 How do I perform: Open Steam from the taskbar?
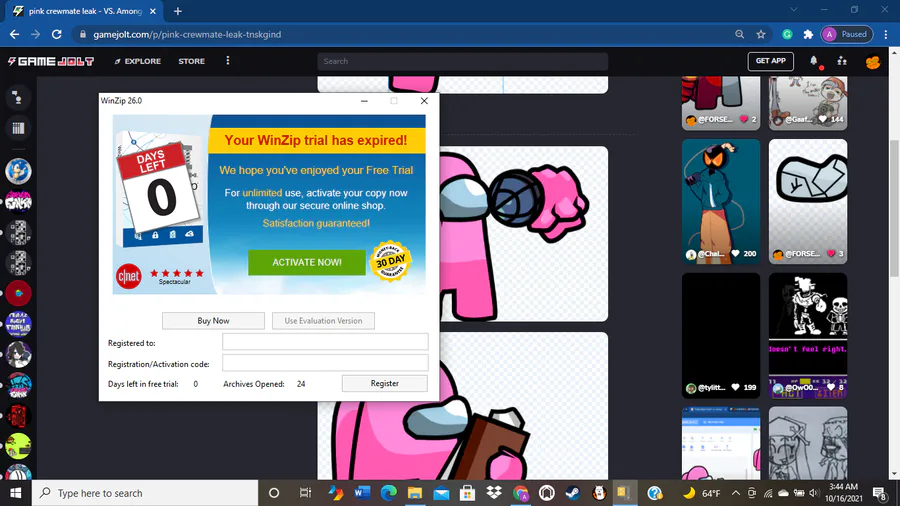pos(573,493)
